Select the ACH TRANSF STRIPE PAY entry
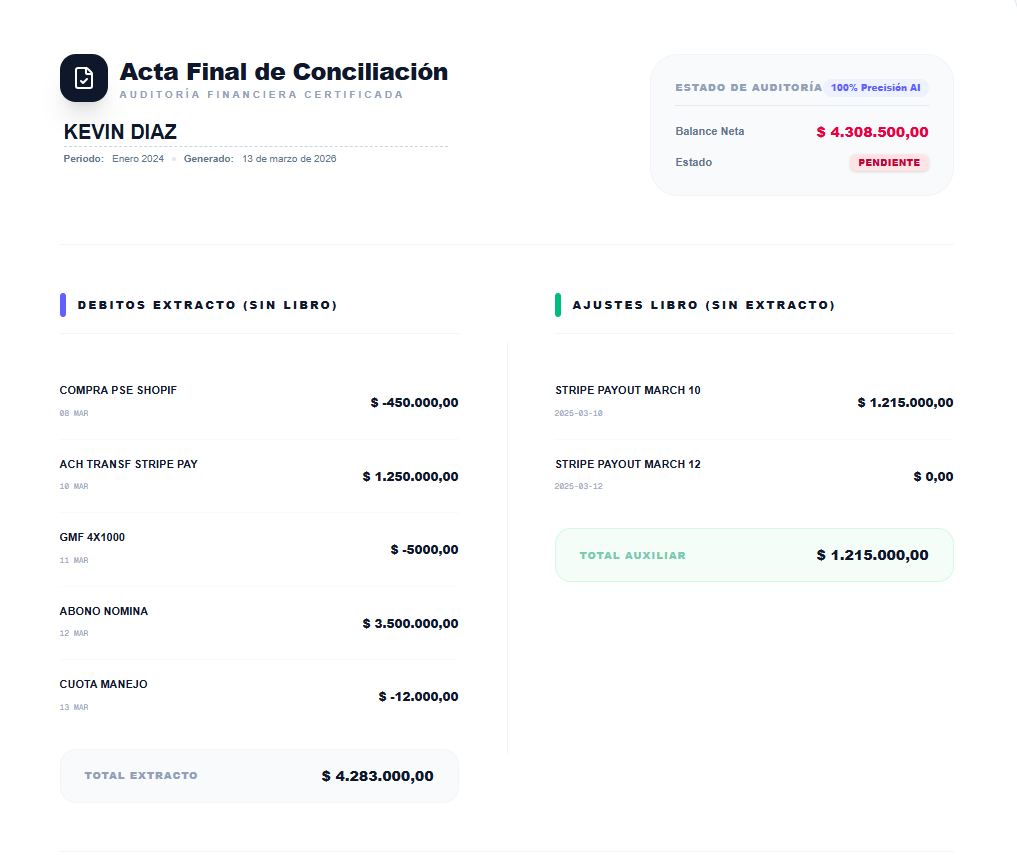Screen dimensions: 1017x855 [259, 475]
